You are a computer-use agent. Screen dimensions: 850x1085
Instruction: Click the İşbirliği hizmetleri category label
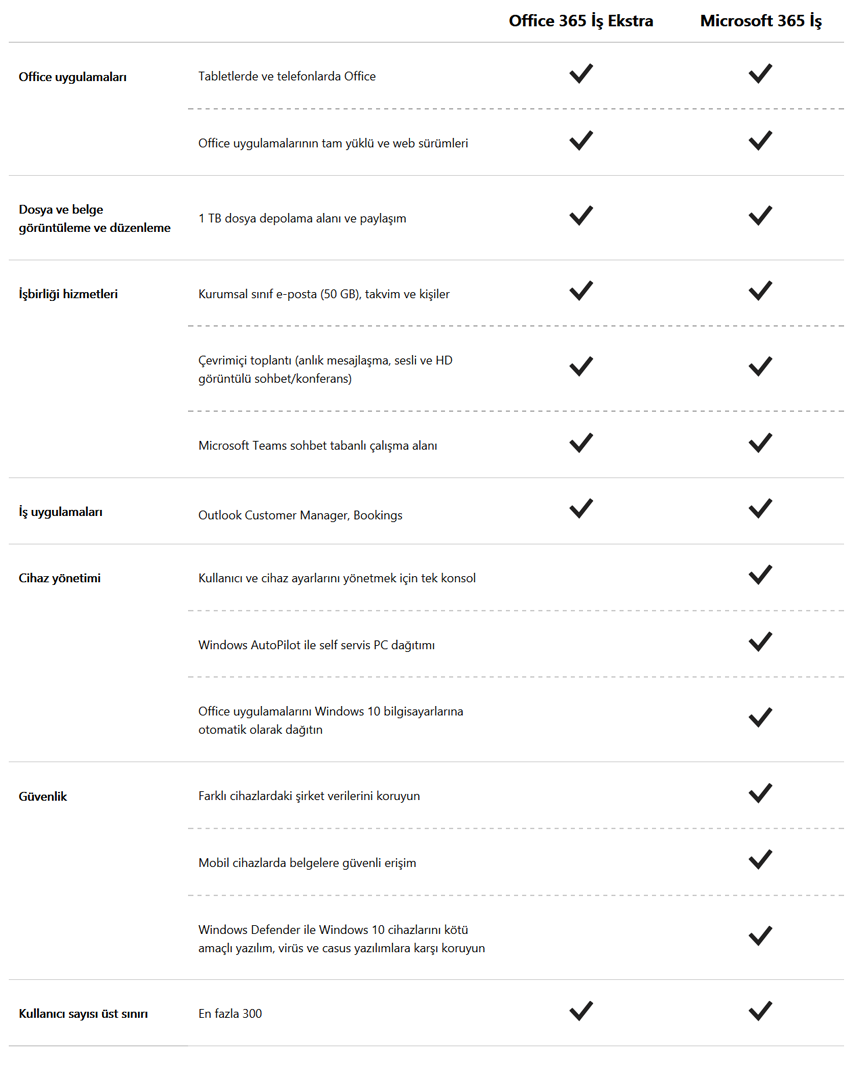point(68,294)
